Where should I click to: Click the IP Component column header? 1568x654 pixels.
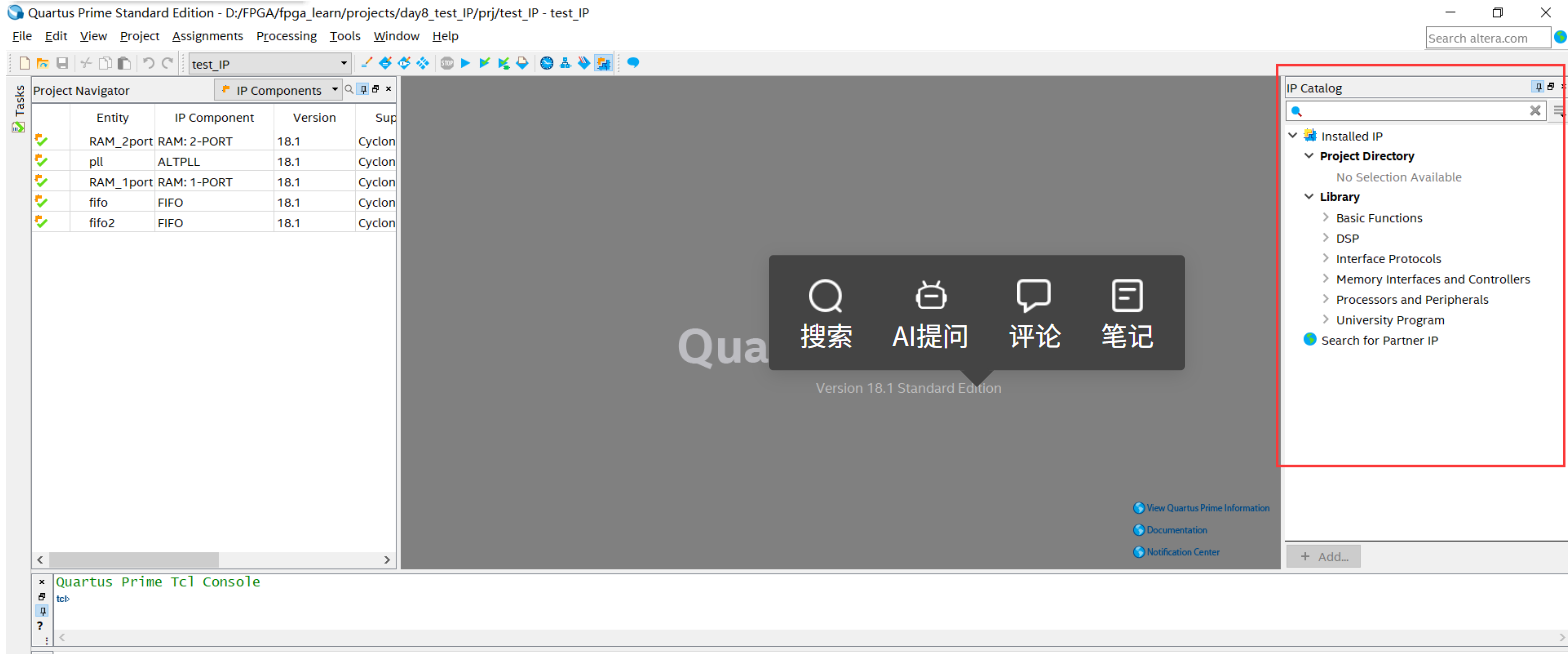pos(214,118)
